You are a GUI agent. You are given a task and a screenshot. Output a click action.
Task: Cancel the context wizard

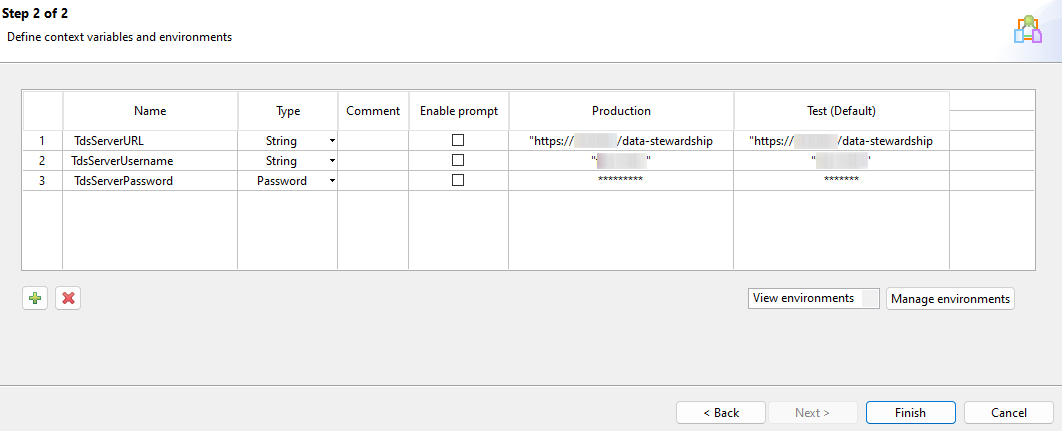1008,412
